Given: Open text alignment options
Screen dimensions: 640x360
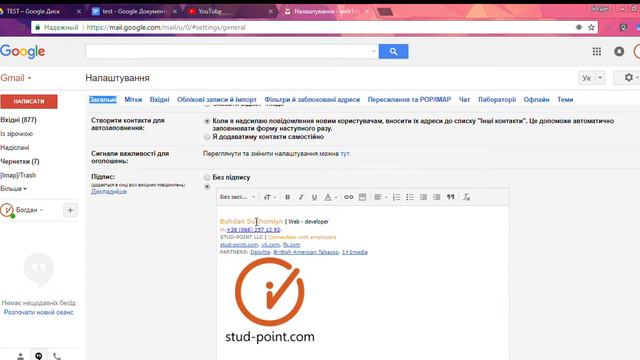Looking at the screenshot, I should click(x=380, y=197).
